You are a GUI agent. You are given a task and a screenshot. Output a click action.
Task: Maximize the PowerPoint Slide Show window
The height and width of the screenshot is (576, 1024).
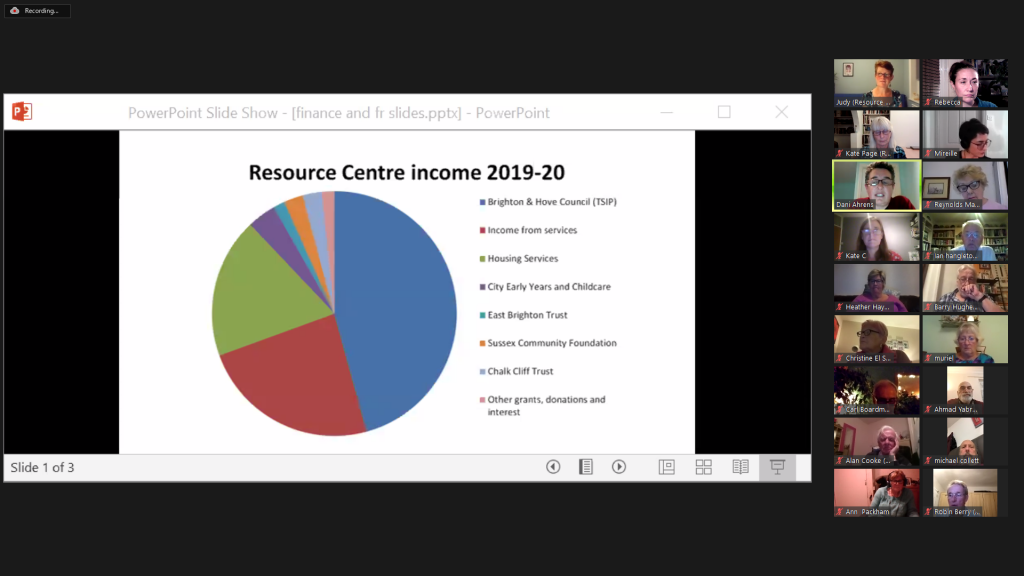click(724, 112)
